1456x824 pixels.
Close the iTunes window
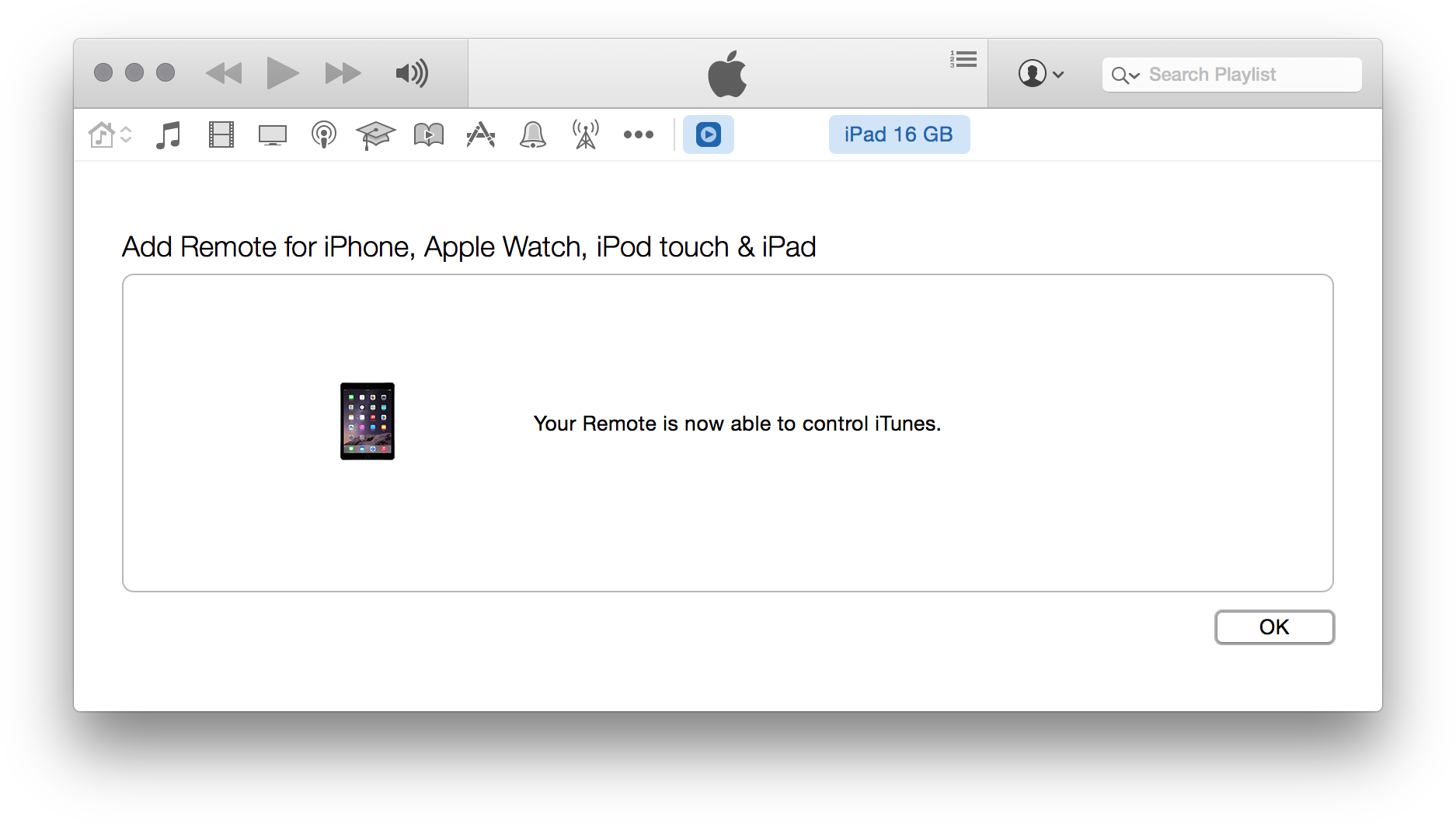tap(103, 72)
